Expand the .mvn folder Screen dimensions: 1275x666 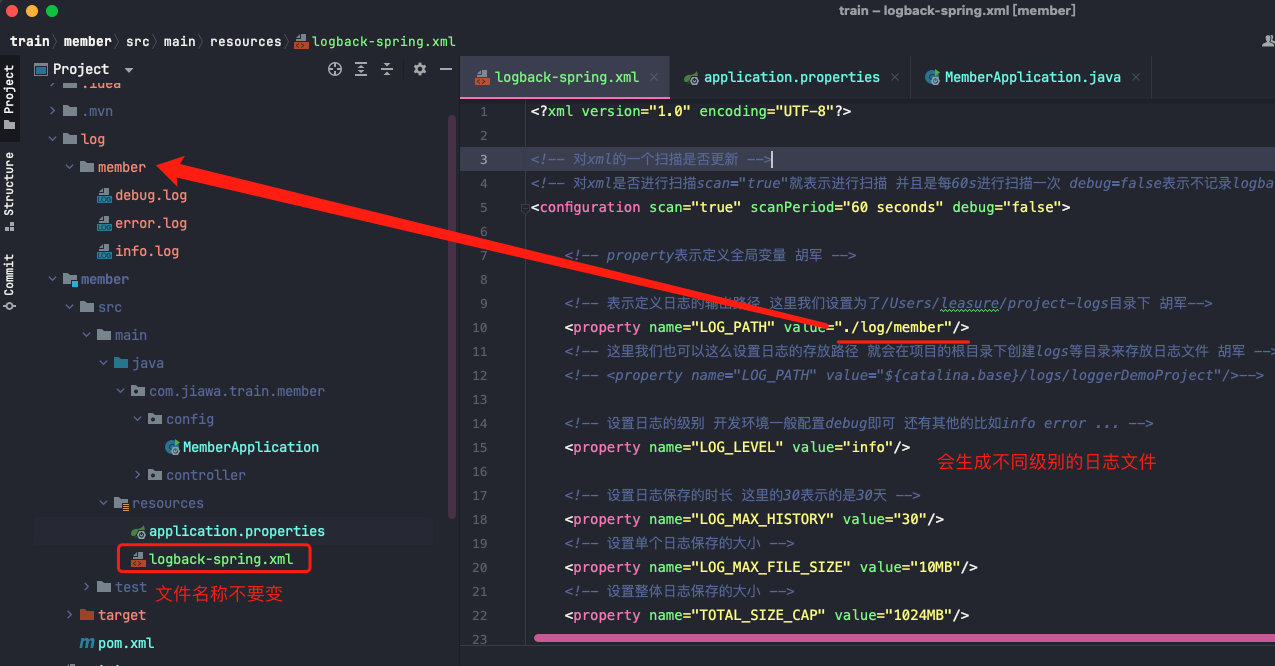(x=53, y=111)
